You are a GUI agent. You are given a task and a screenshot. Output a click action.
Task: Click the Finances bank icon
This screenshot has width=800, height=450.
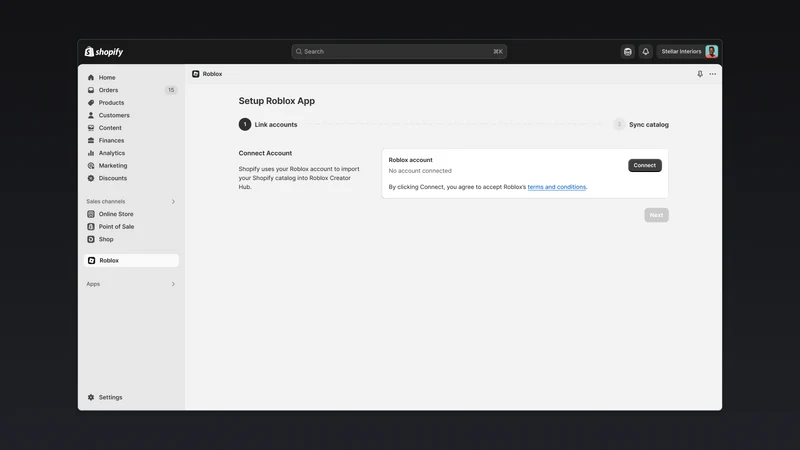pos(91,140)
